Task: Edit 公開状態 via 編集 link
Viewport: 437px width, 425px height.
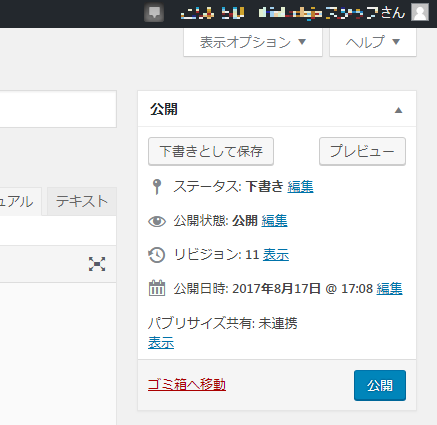Action: tap(274, 221)
